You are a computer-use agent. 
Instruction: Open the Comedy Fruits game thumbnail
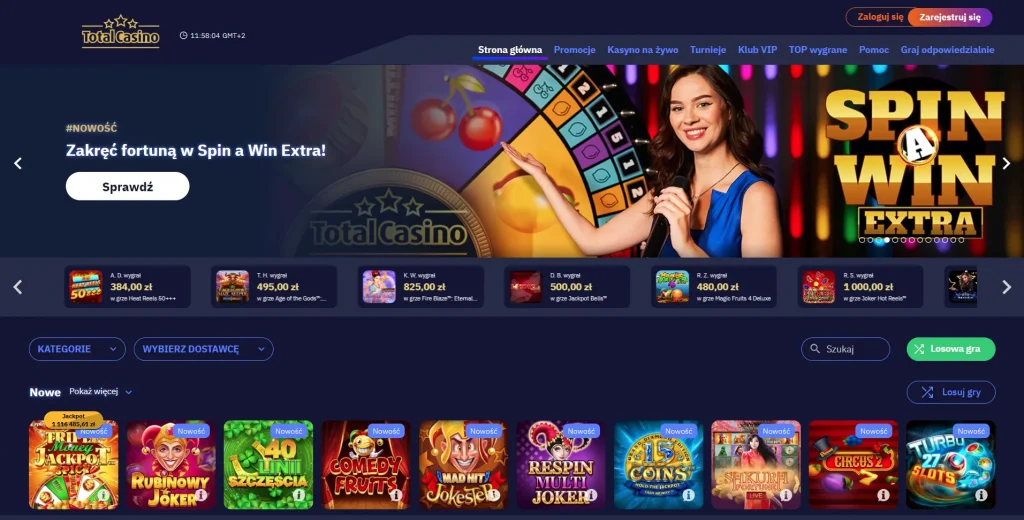click(x=366, y=465)
